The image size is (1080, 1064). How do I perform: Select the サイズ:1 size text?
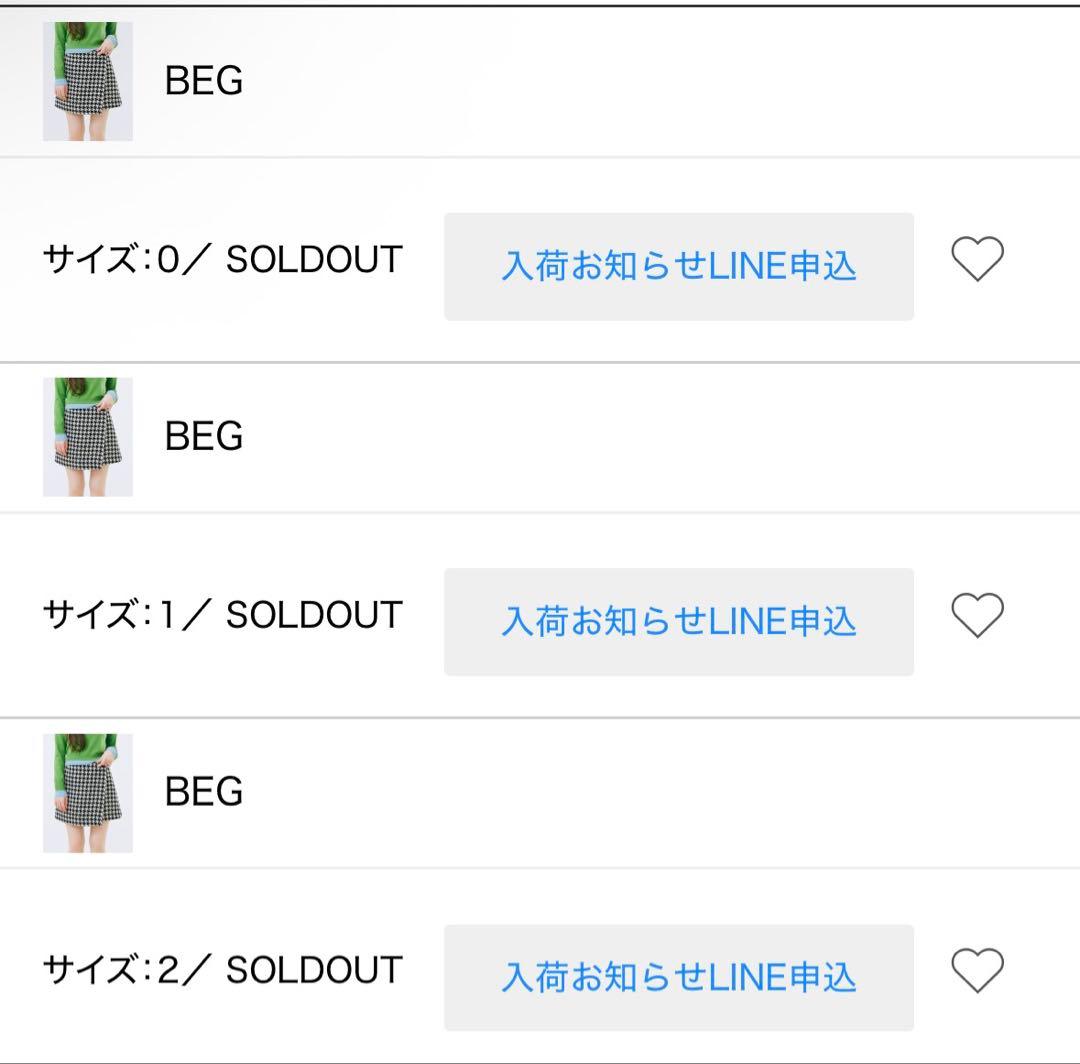coord(110,615)
